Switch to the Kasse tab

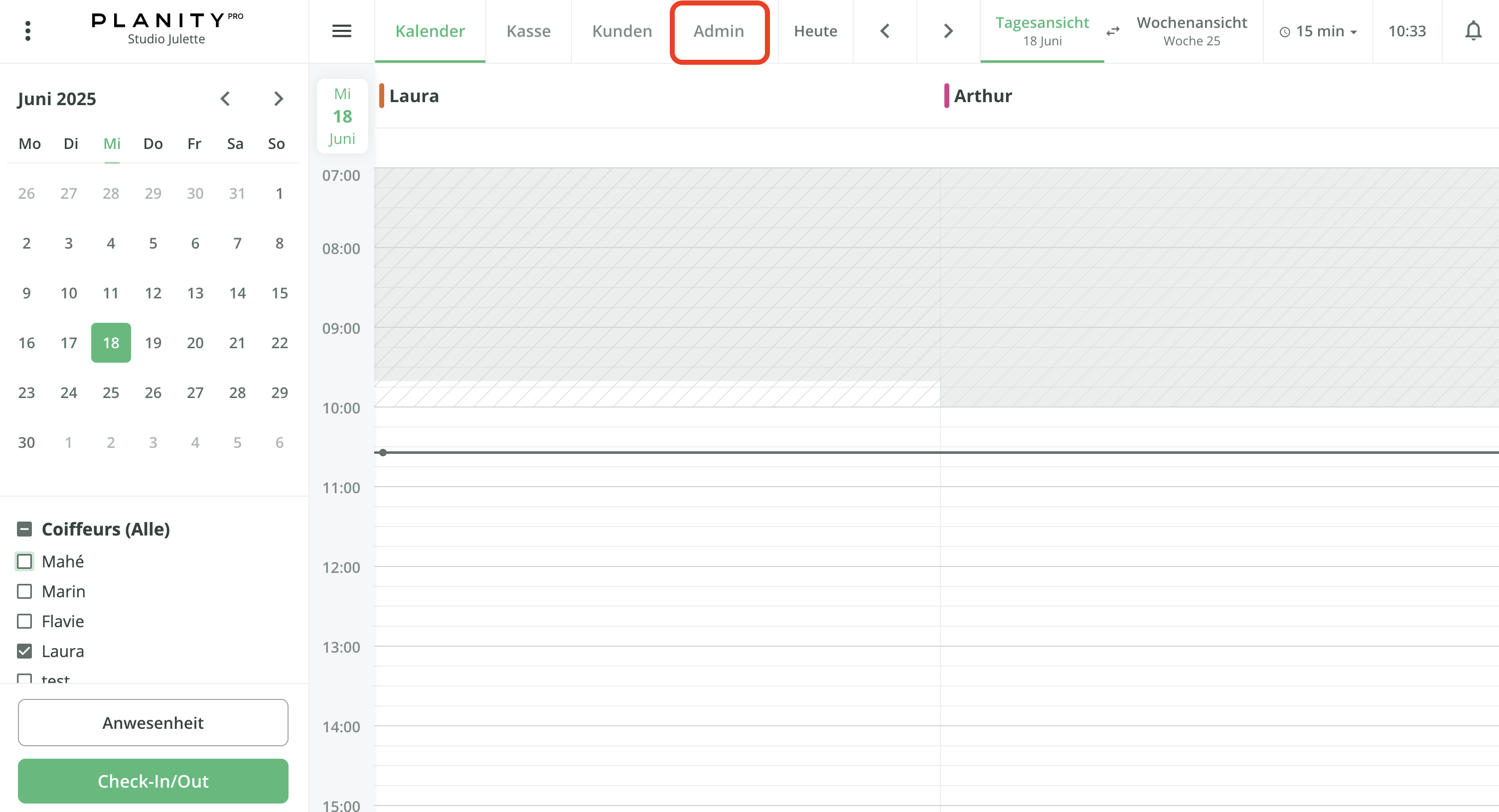[x=528, y=31]
